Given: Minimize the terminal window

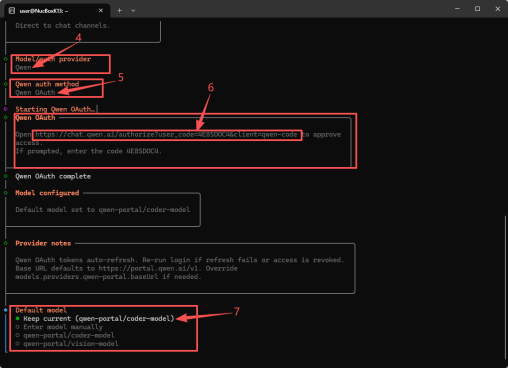Looking at the screenshot, I should pyautogui.click(x=457, y=9).
